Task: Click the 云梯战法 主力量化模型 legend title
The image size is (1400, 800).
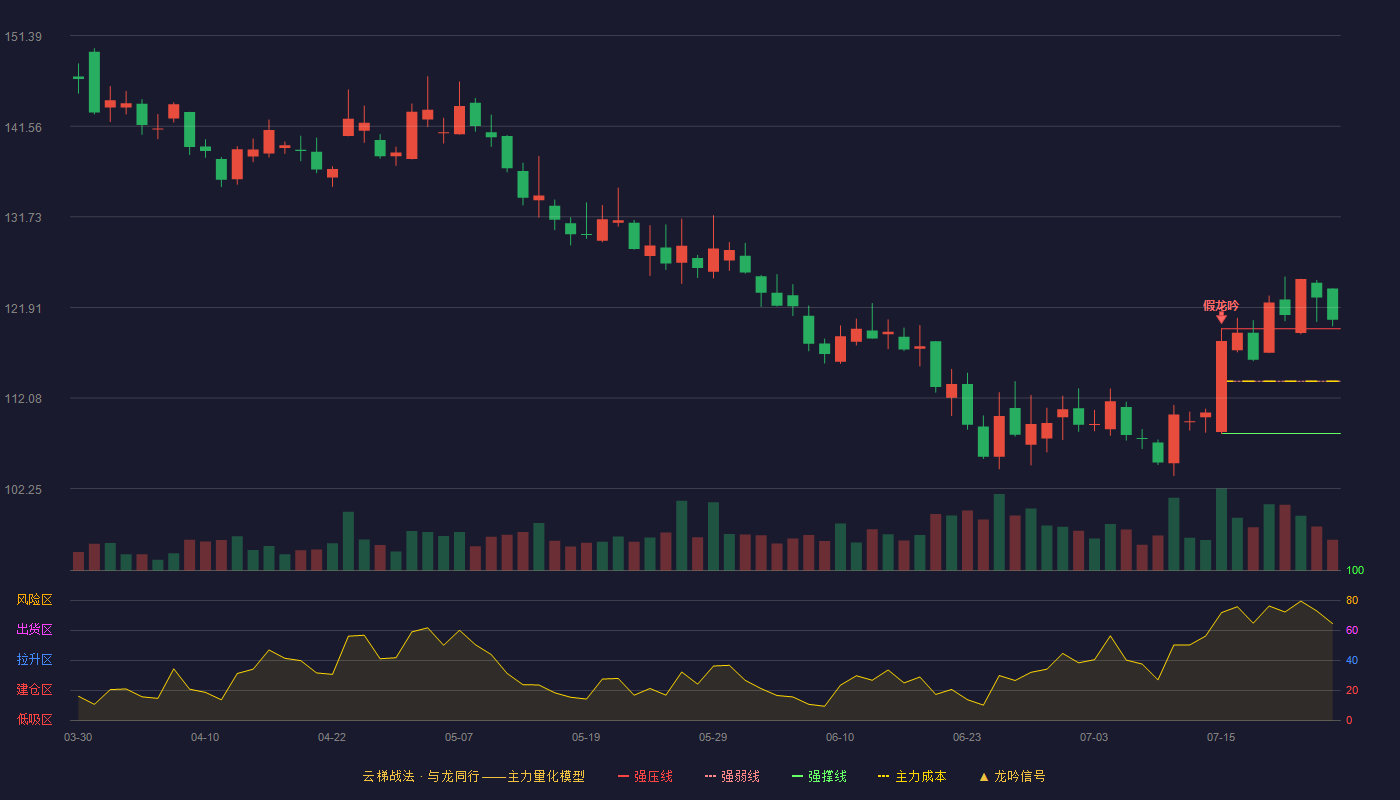Action: [474, 776]
